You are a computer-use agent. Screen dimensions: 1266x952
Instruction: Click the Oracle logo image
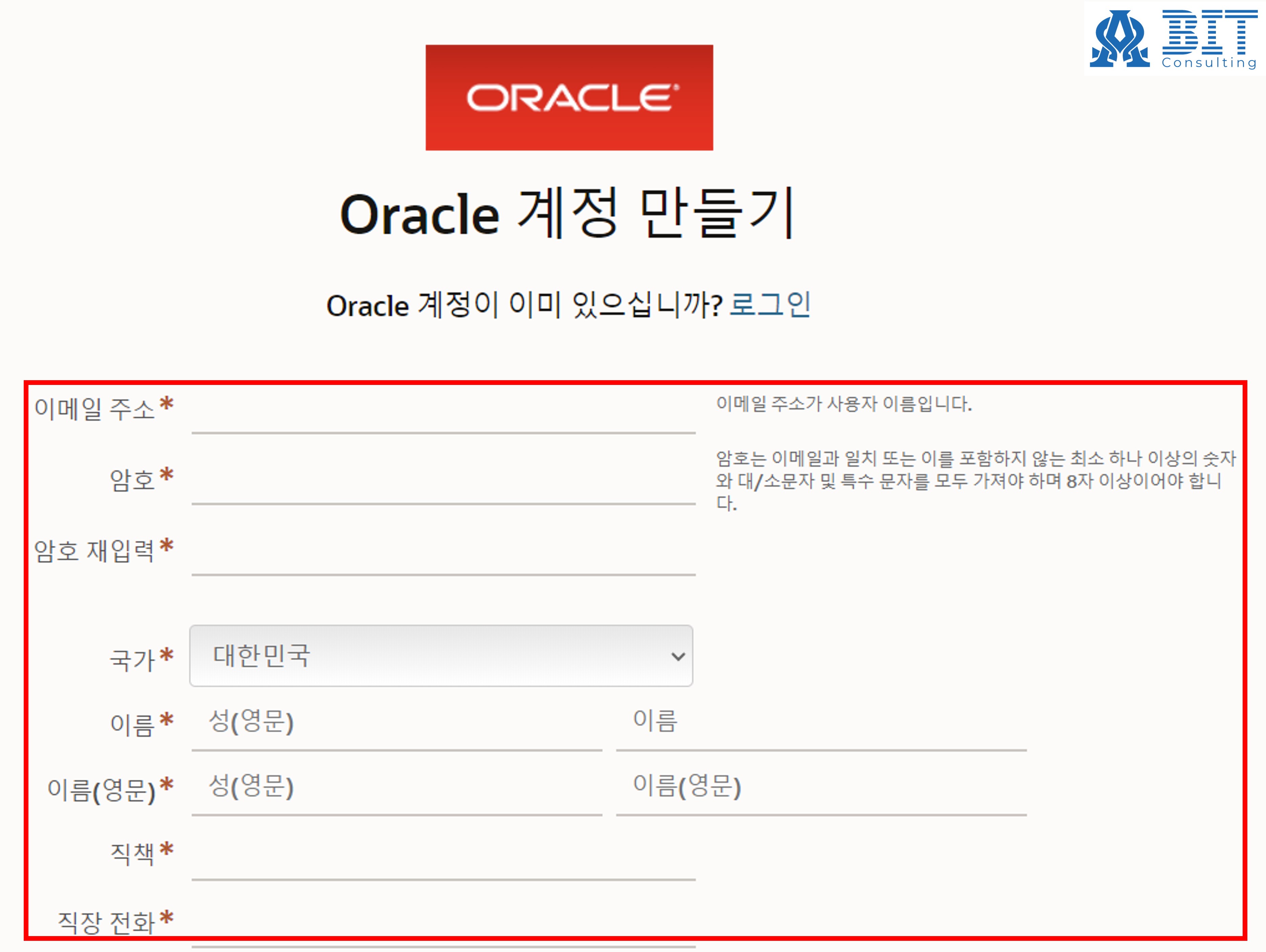pyautogui.click(x=569, y=98)
